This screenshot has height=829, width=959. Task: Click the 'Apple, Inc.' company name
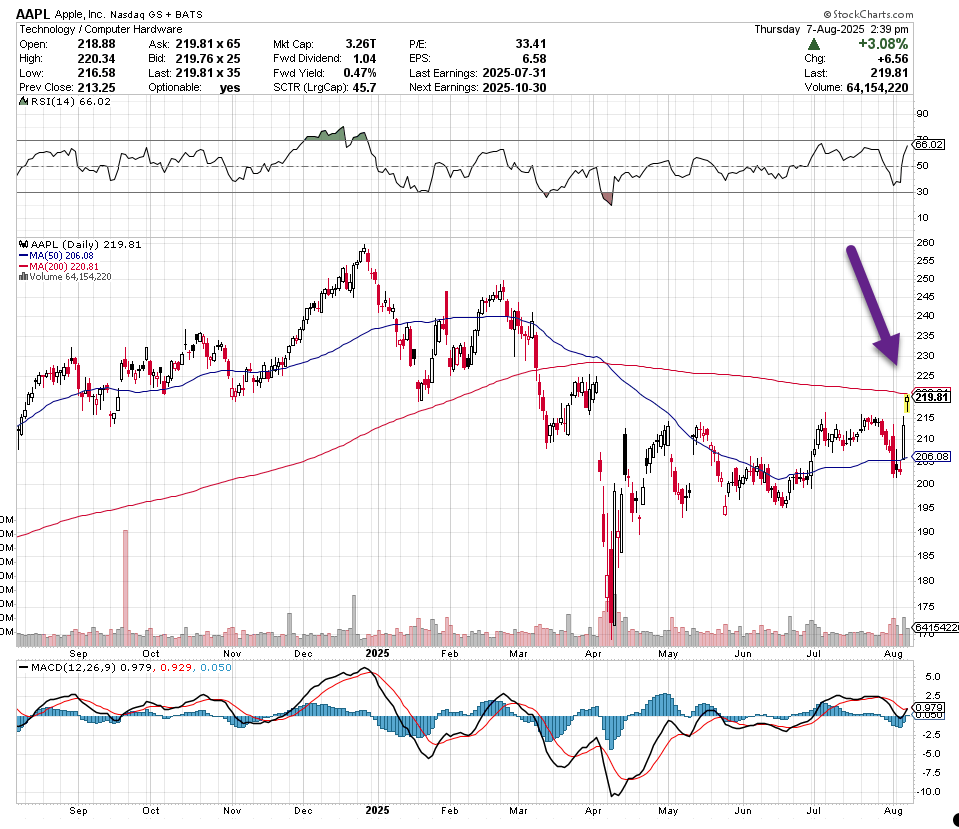coord(80,14)
